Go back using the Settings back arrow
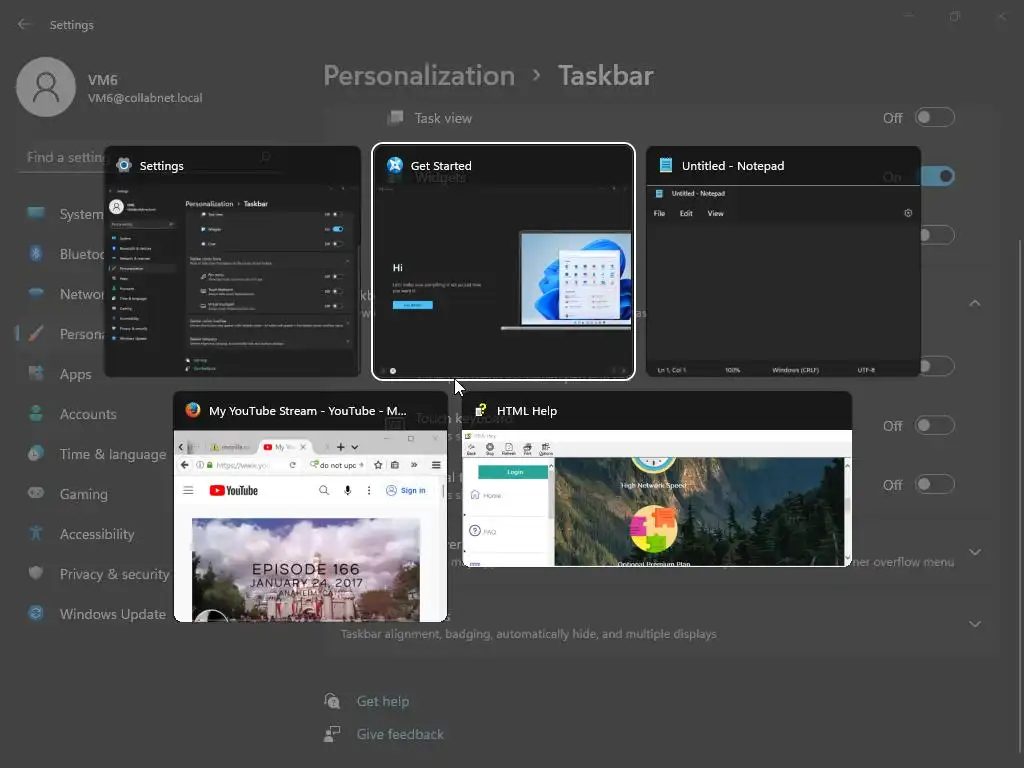 (x=24, y=24)
